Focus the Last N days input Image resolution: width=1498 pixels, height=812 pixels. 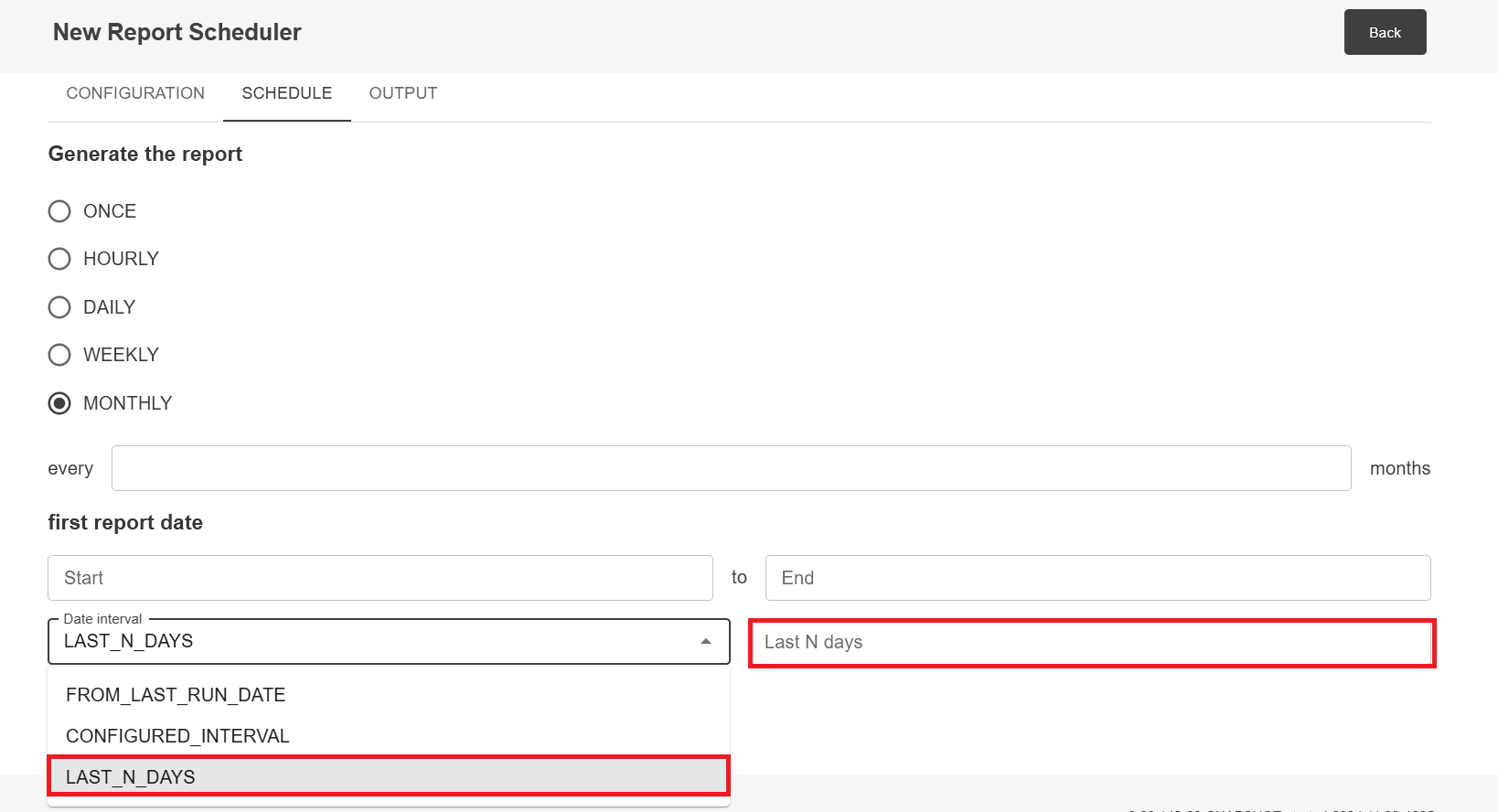1091,643
